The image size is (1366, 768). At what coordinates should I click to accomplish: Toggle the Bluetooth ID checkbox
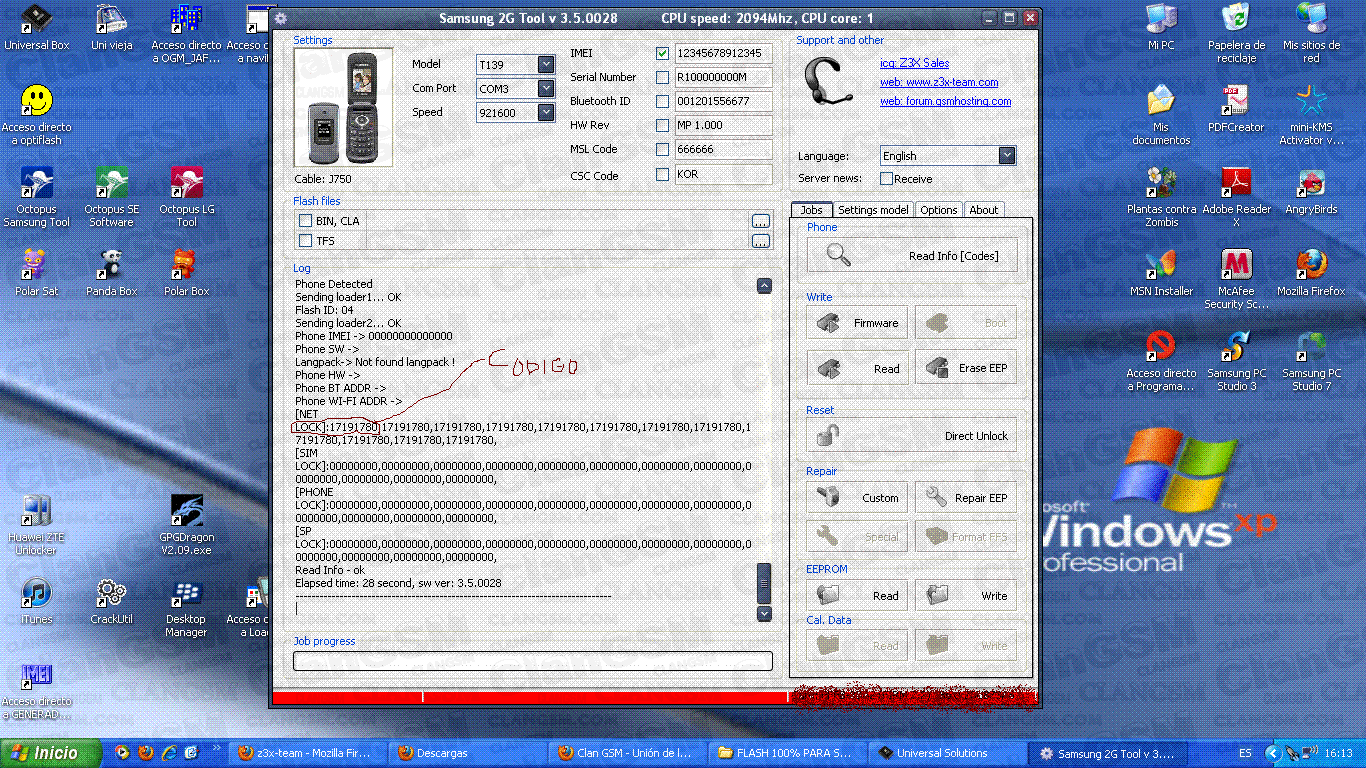pyautogui.click(x=662, y=101)
